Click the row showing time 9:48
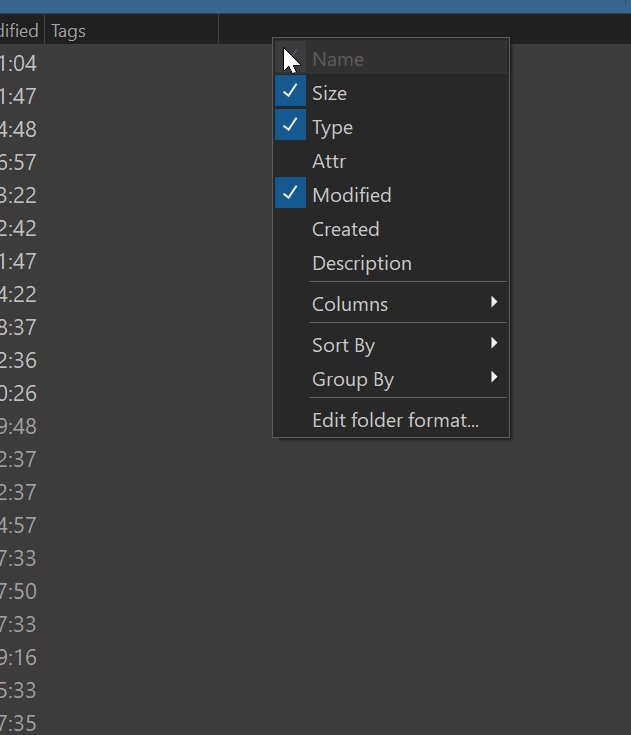 point(18,426)
